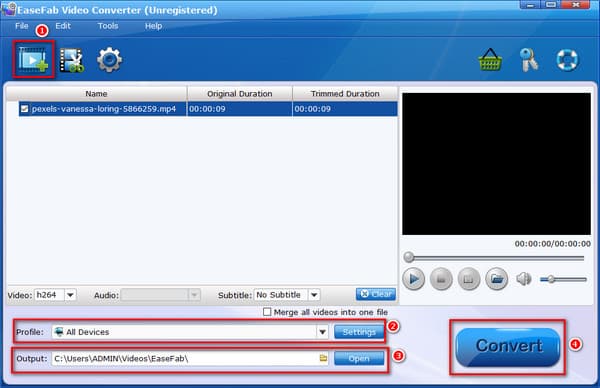Close the EaseFab window
The height and width of the screenshot is (388, 600).
tap(576, 5)
